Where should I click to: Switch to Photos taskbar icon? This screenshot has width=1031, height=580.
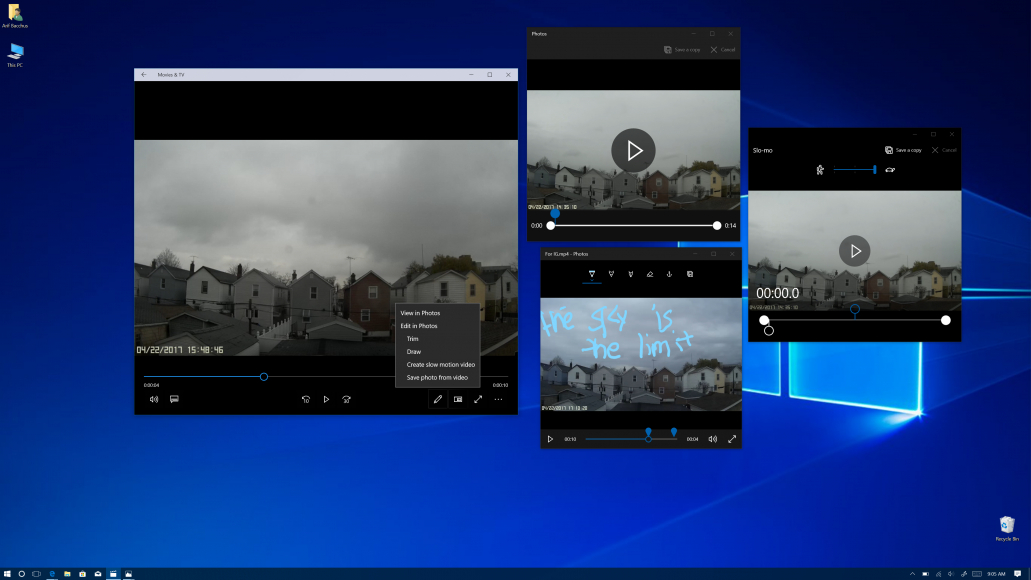click(129, 574)
